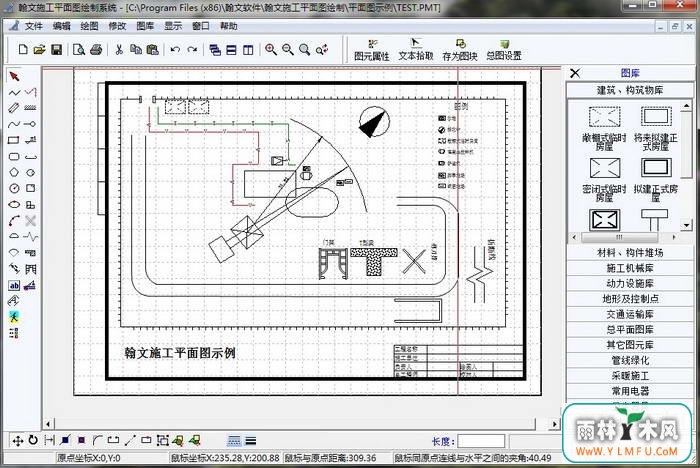
Task: Select the pentagon polygon tool
Action: point(14,172)
